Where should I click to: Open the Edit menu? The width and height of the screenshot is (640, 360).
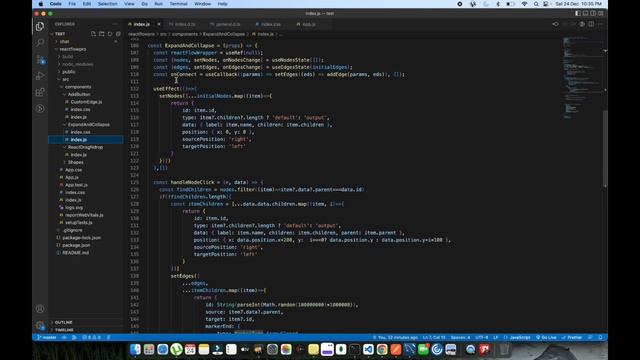click(x=87, y=4)
